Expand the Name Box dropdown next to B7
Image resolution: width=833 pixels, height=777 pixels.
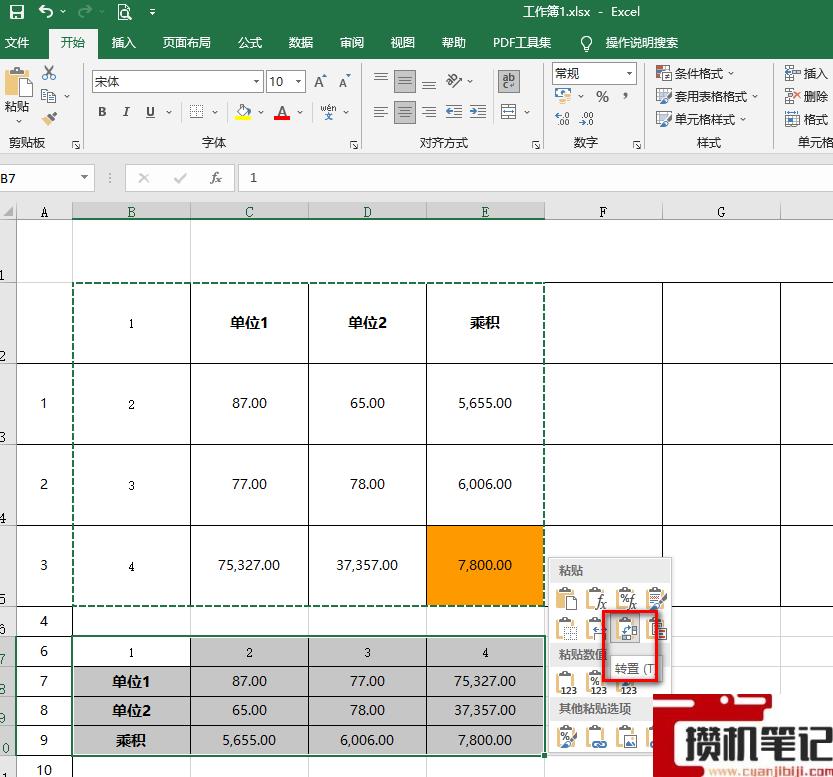[x=84, y=177]
